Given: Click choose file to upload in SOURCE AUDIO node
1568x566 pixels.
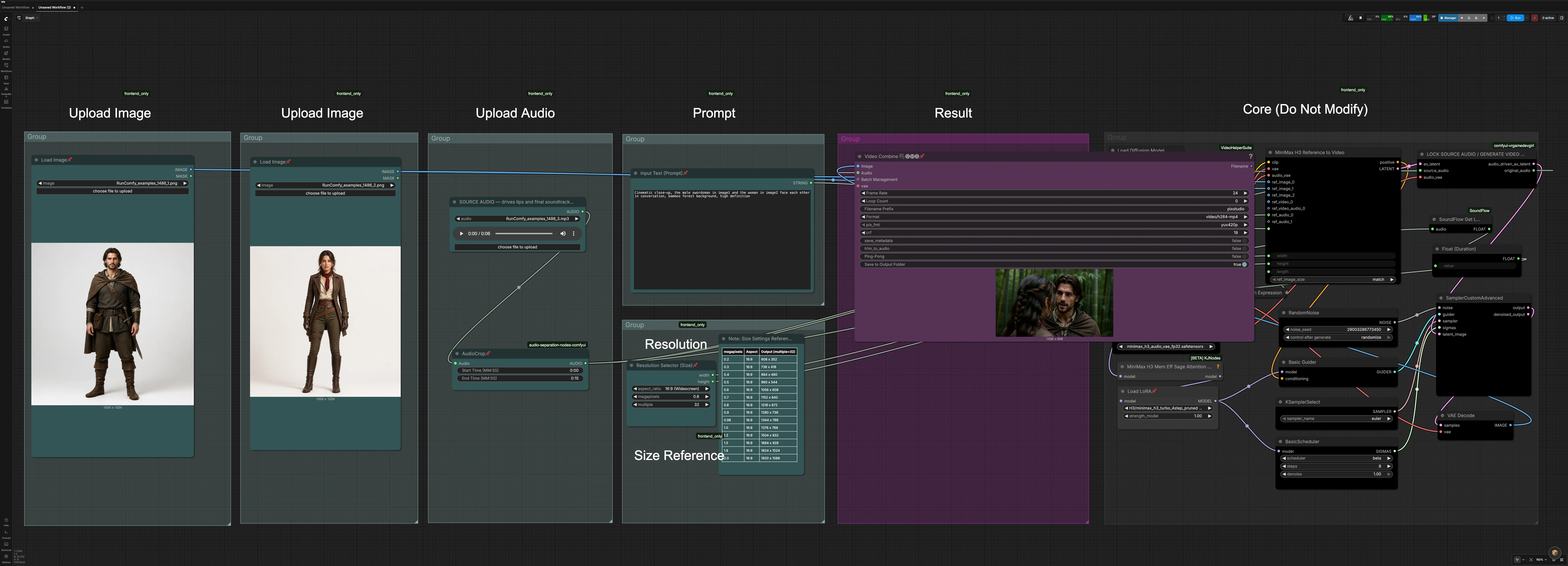Looking at the screenshot, I should point(517,247).
